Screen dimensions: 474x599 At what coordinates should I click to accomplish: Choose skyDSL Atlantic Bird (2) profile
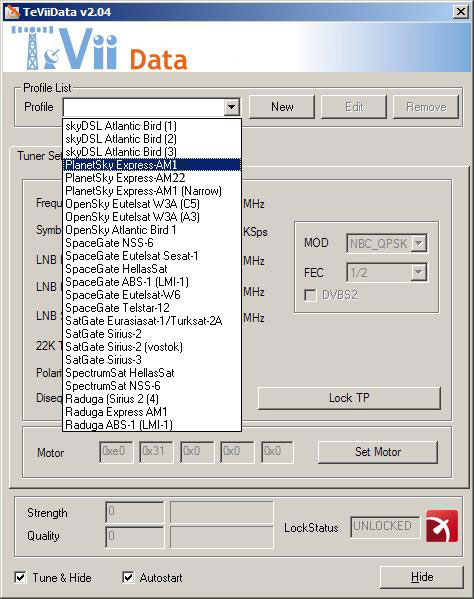pyautogui.click(x=152, y=139)
